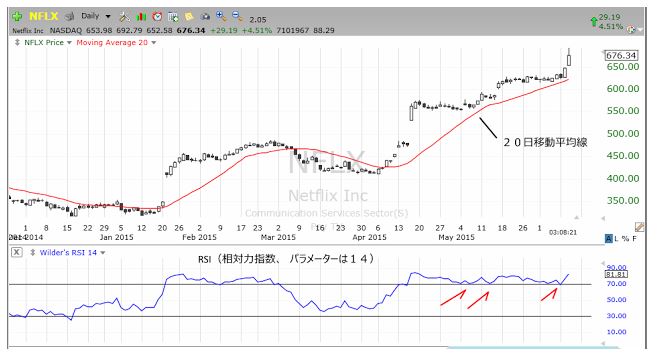Select the L log scale button
Viewport: 659px width, 361px height.
coord(617,239)
